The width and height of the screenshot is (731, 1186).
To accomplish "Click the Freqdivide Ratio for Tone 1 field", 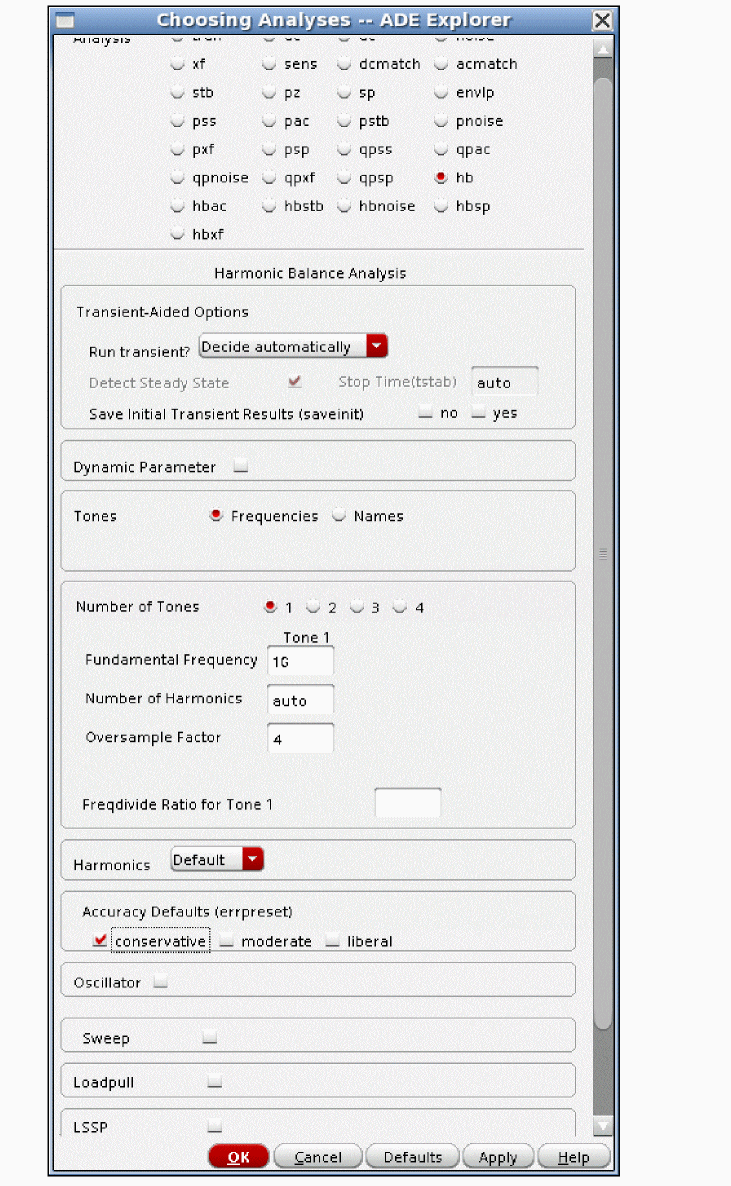I will 408,803.
